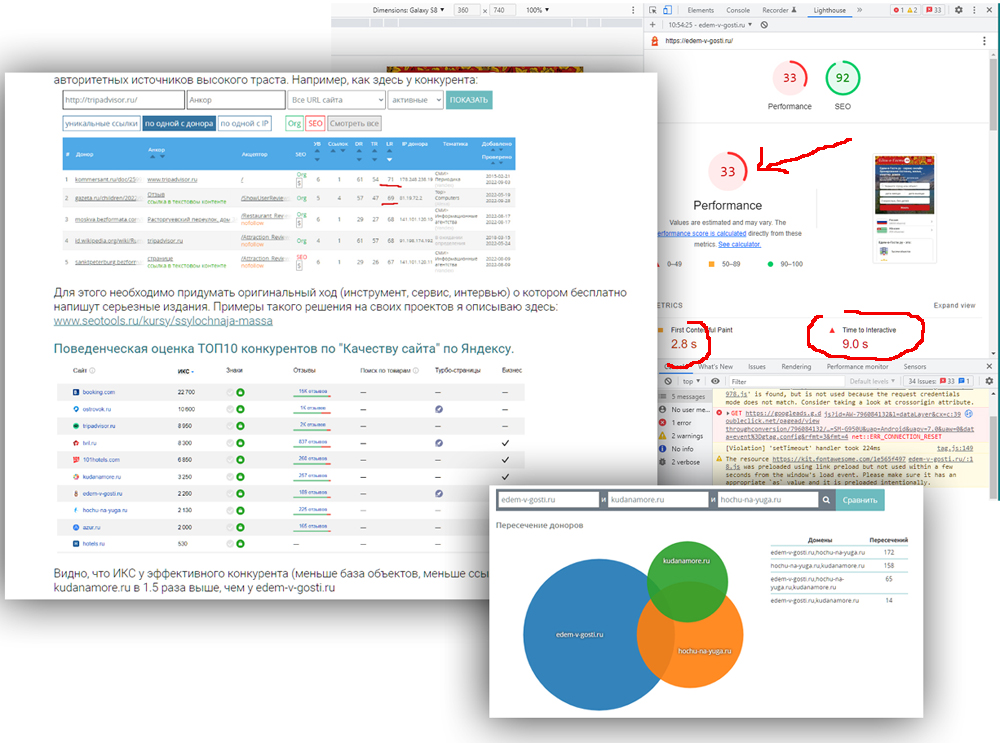
Task: Switch to the Console tab in top bar
Action: click(x=737, y=10)
